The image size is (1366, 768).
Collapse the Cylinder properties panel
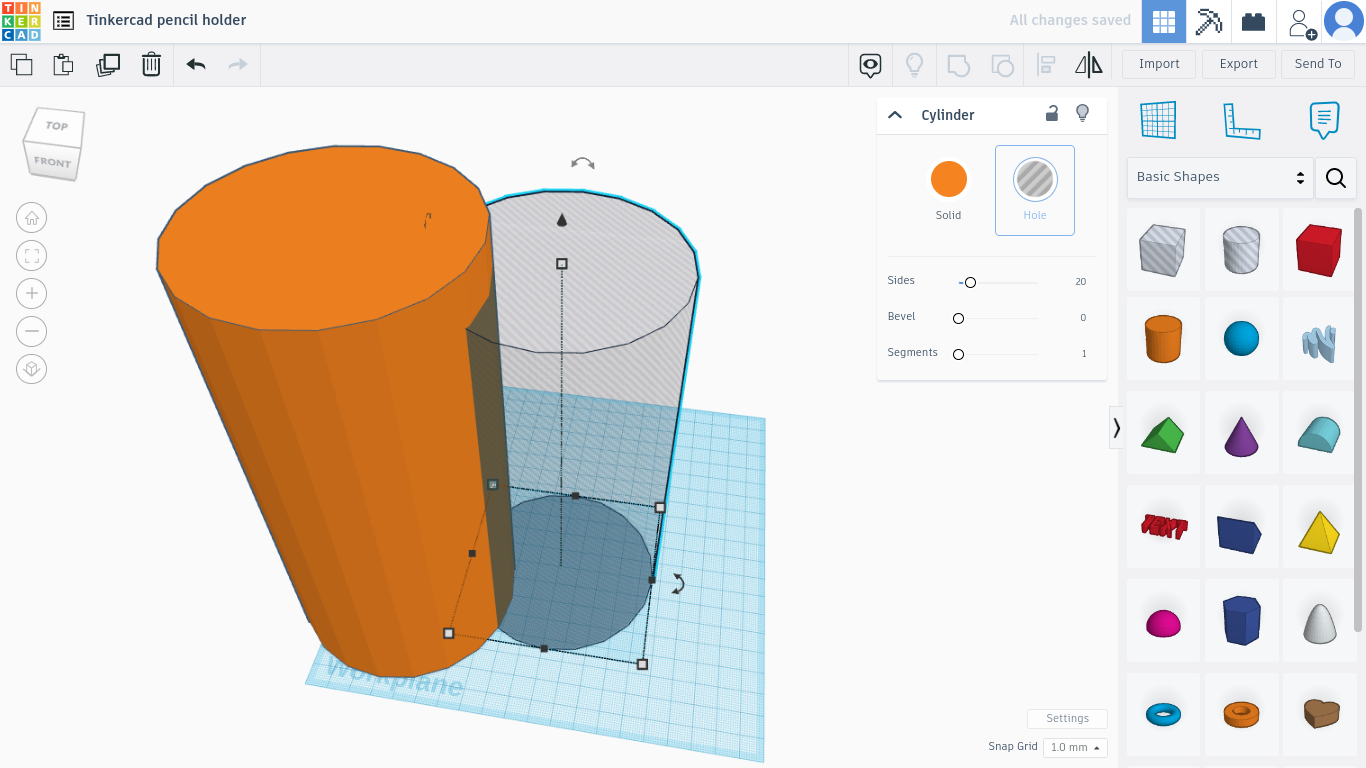pyautogui.click(x=895, y=115)
